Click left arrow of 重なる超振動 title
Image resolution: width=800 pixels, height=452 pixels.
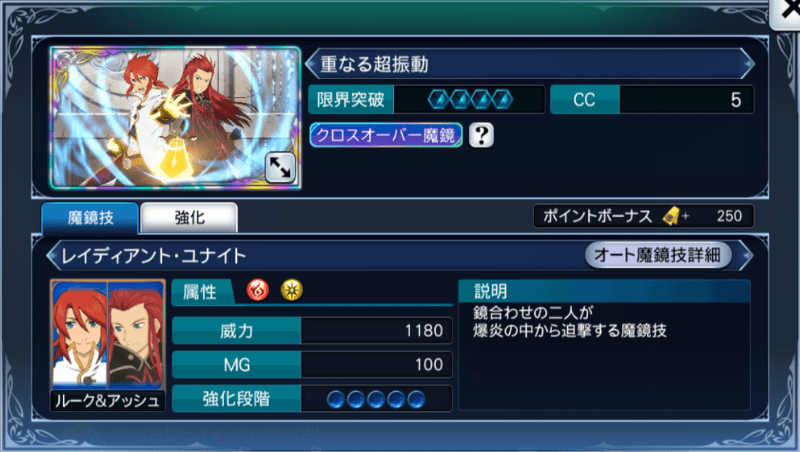[311, 64]
